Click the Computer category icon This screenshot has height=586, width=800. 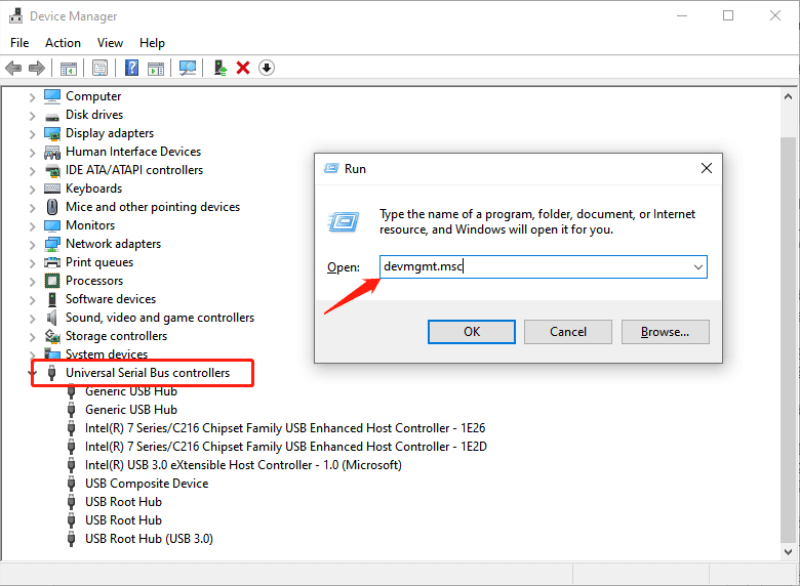tap(52, 96)
